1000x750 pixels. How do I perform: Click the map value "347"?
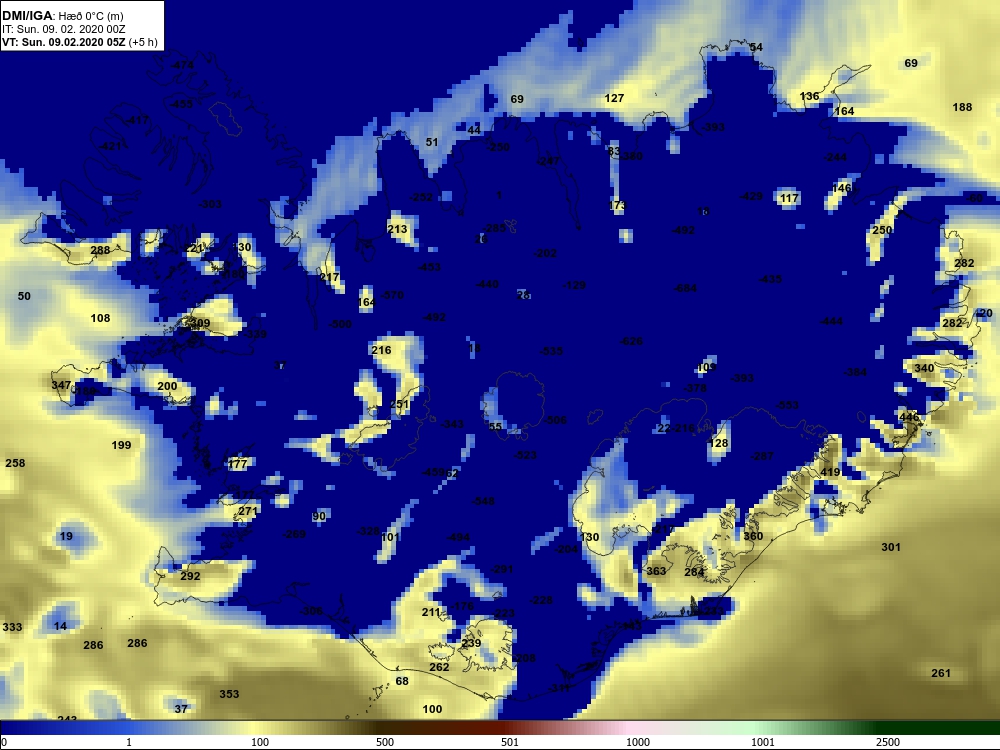[61, 385]
